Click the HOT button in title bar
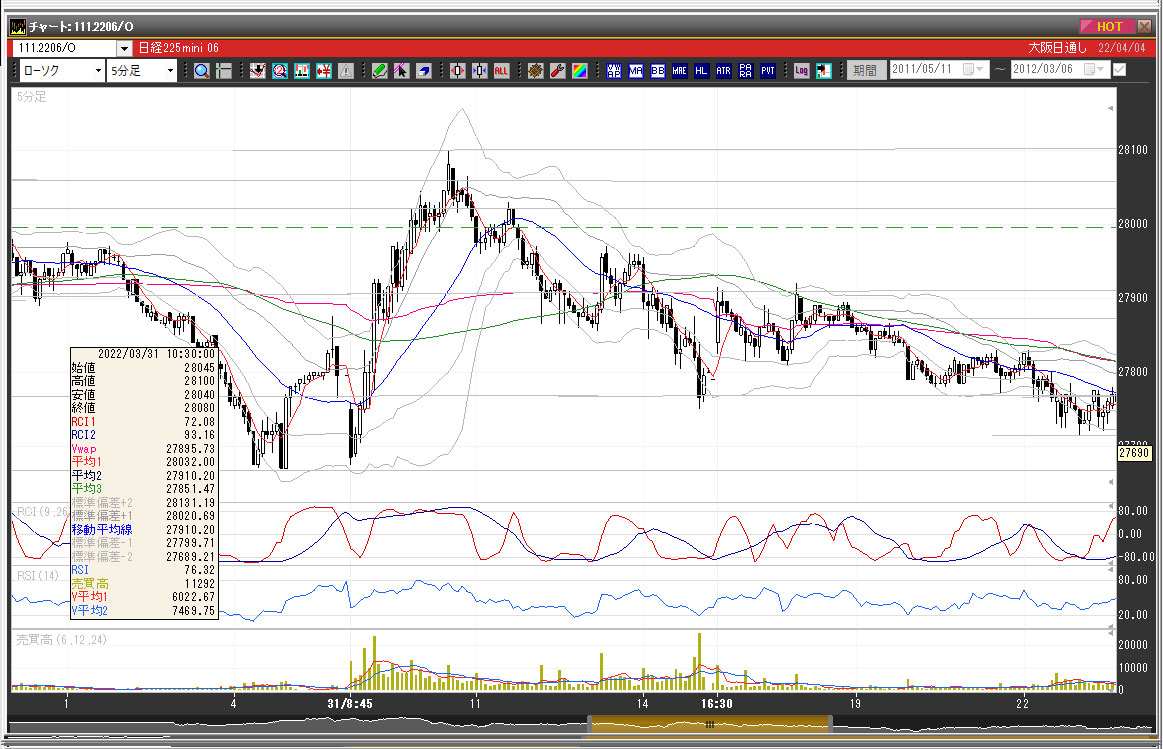 pos(1107,27)
